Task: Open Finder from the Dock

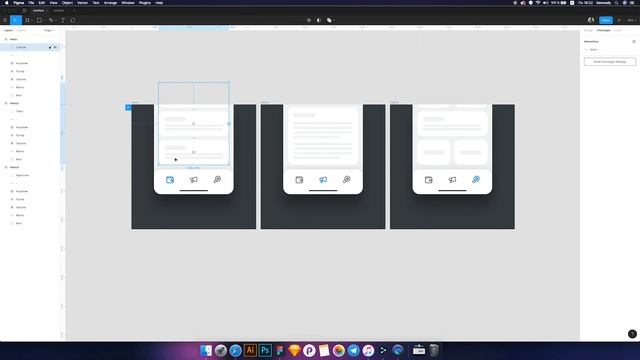Action: (206, 350)
